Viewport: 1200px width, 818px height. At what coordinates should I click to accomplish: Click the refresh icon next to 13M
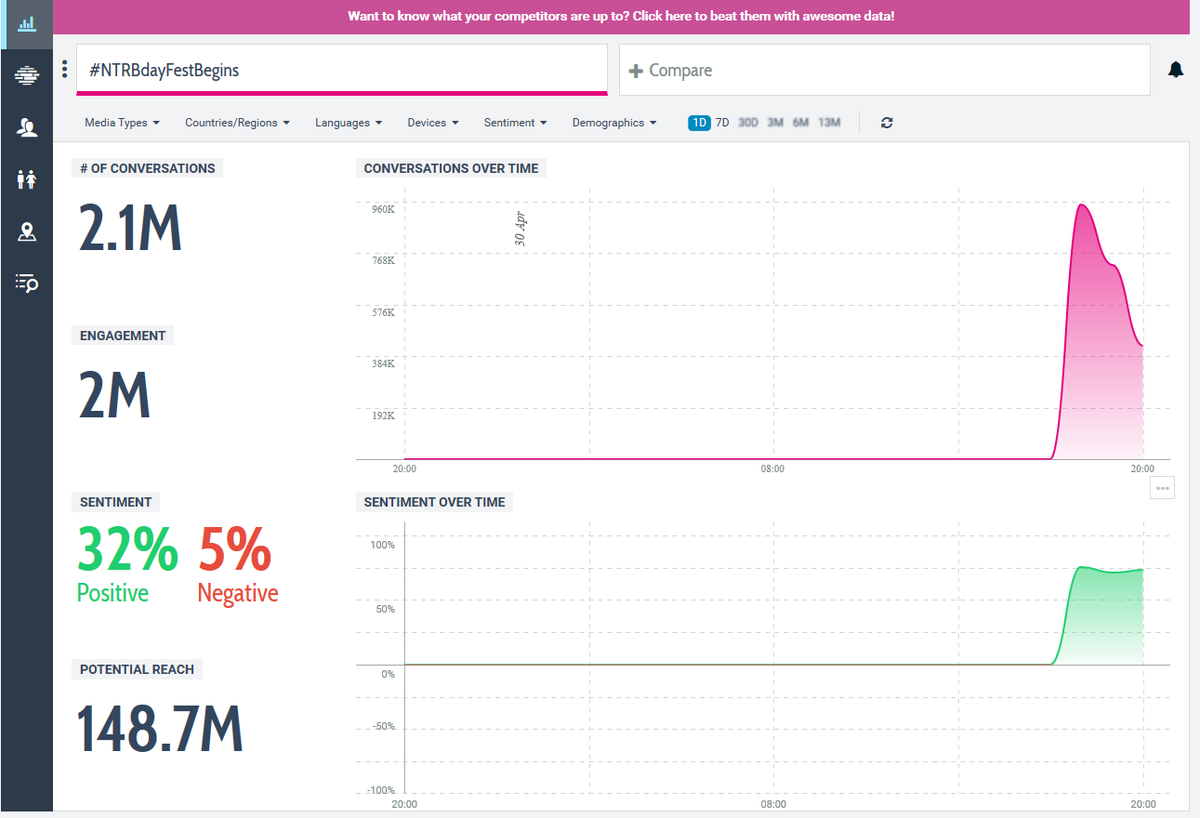pyautogui.click(x=886, y=123)
